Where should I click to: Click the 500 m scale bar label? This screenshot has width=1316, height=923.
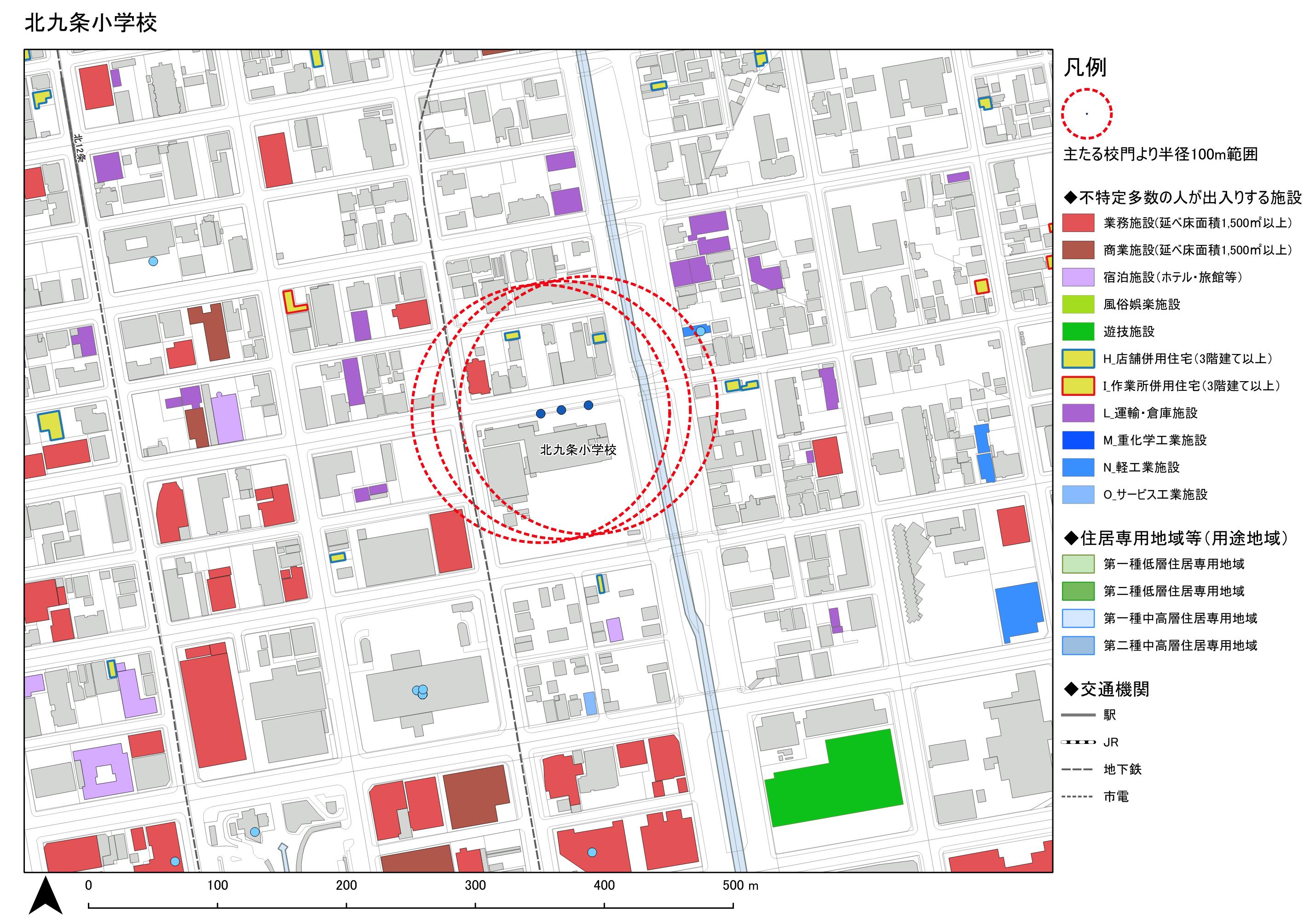(x=740, y=885)
